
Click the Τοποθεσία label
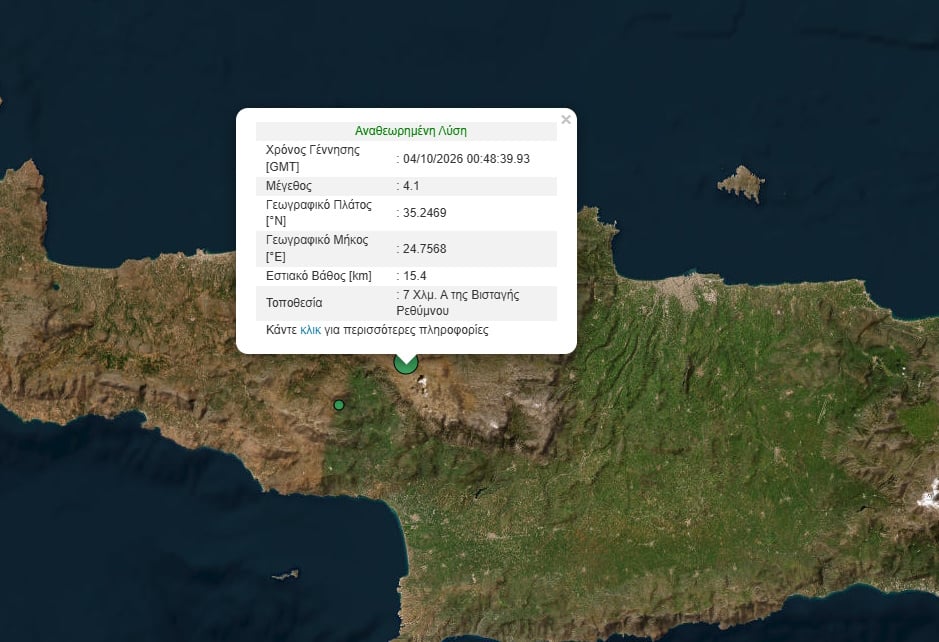[294, 302]
